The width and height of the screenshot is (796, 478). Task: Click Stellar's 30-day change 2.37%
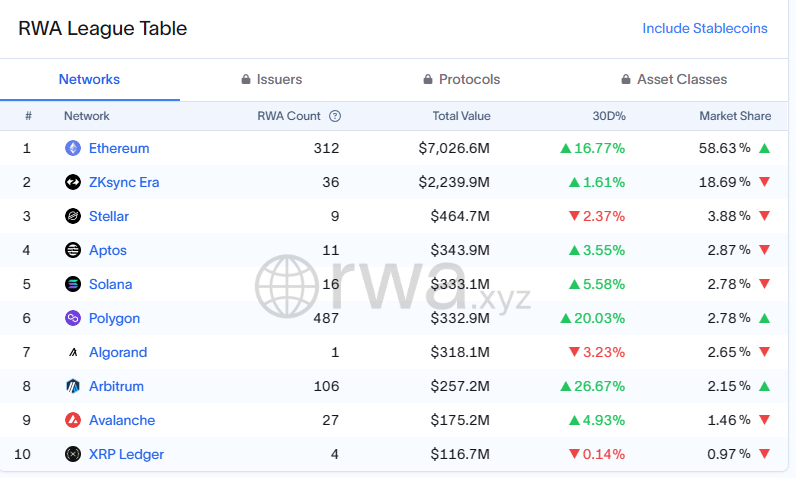597,216
